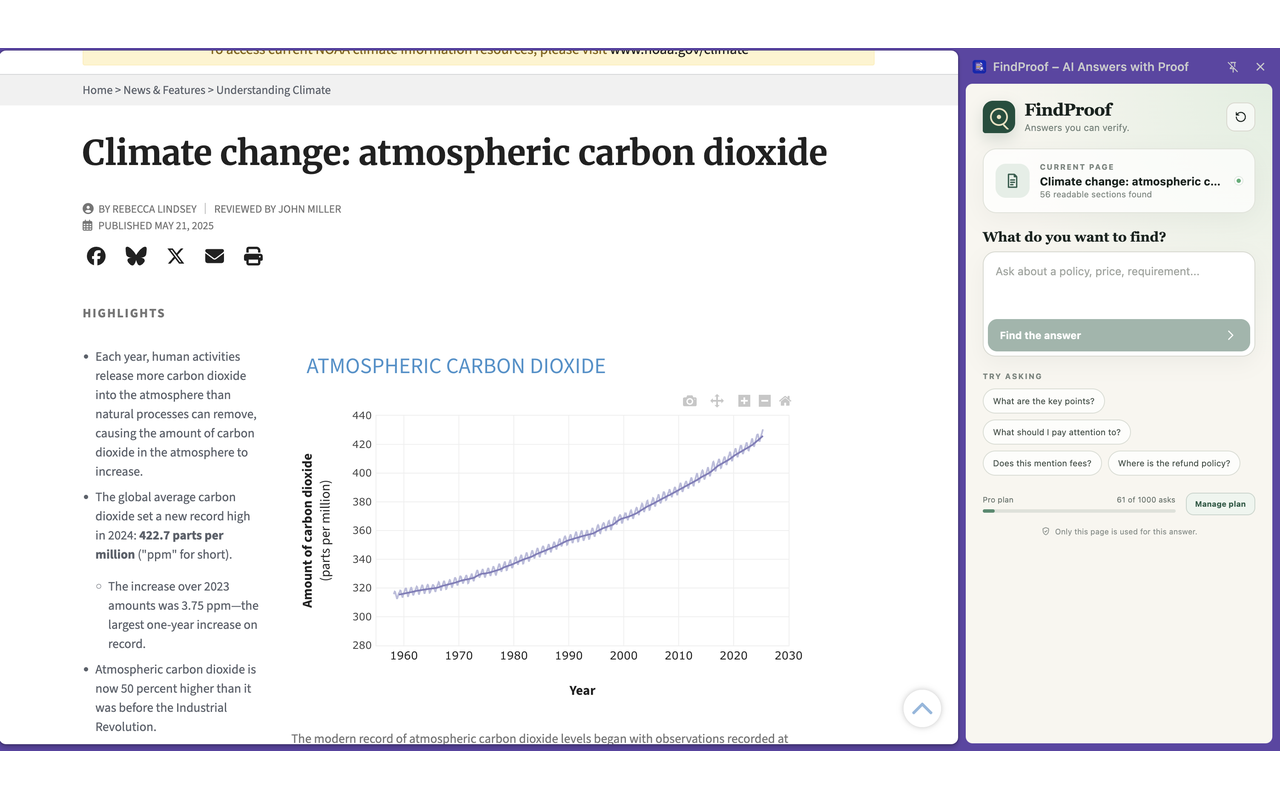The image size is (1280, 800).
Task: Open the Home breadcrumb link
Action: [97, 90]
